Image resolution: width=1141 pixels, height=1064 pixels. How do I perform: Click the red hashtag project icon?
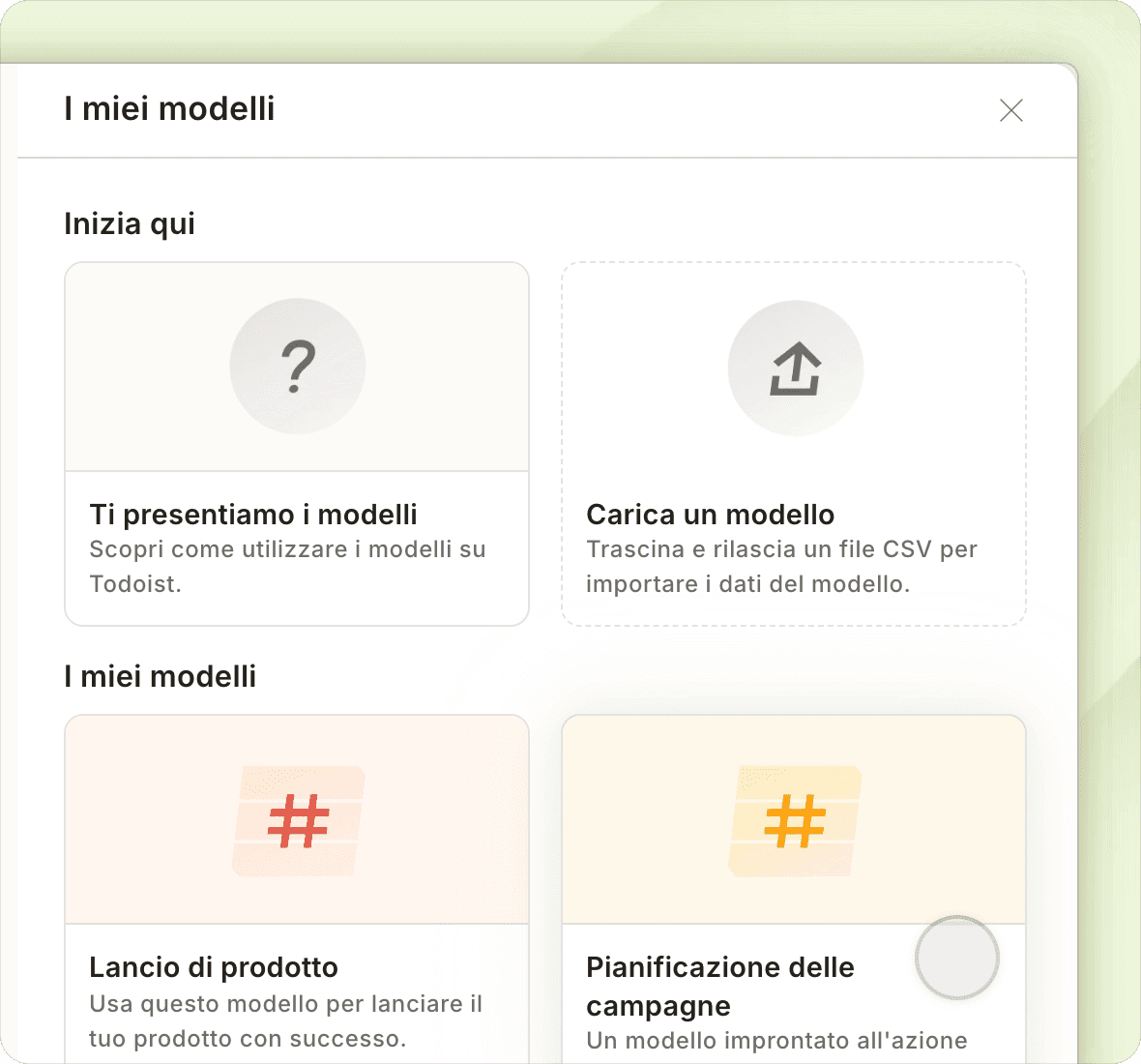298,821
